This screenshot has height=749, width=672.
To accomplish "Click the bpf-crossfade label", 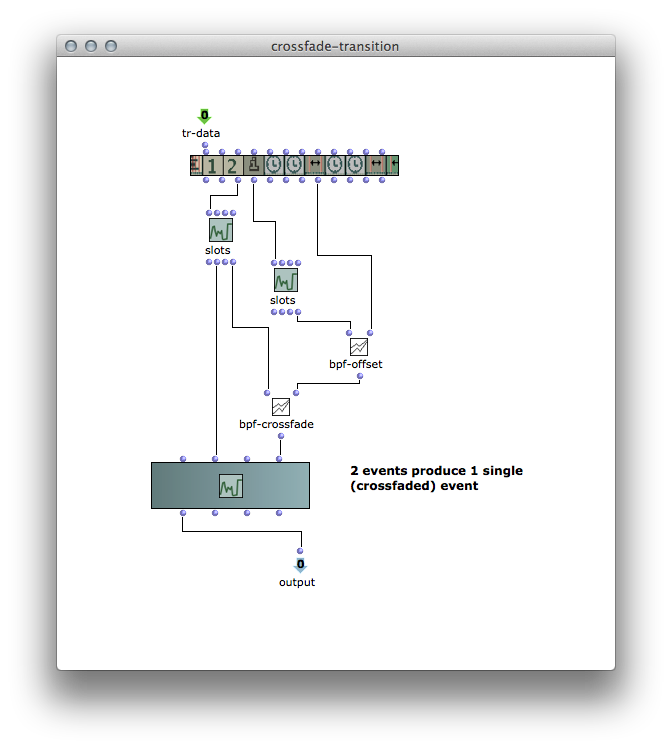I will 276,424.
